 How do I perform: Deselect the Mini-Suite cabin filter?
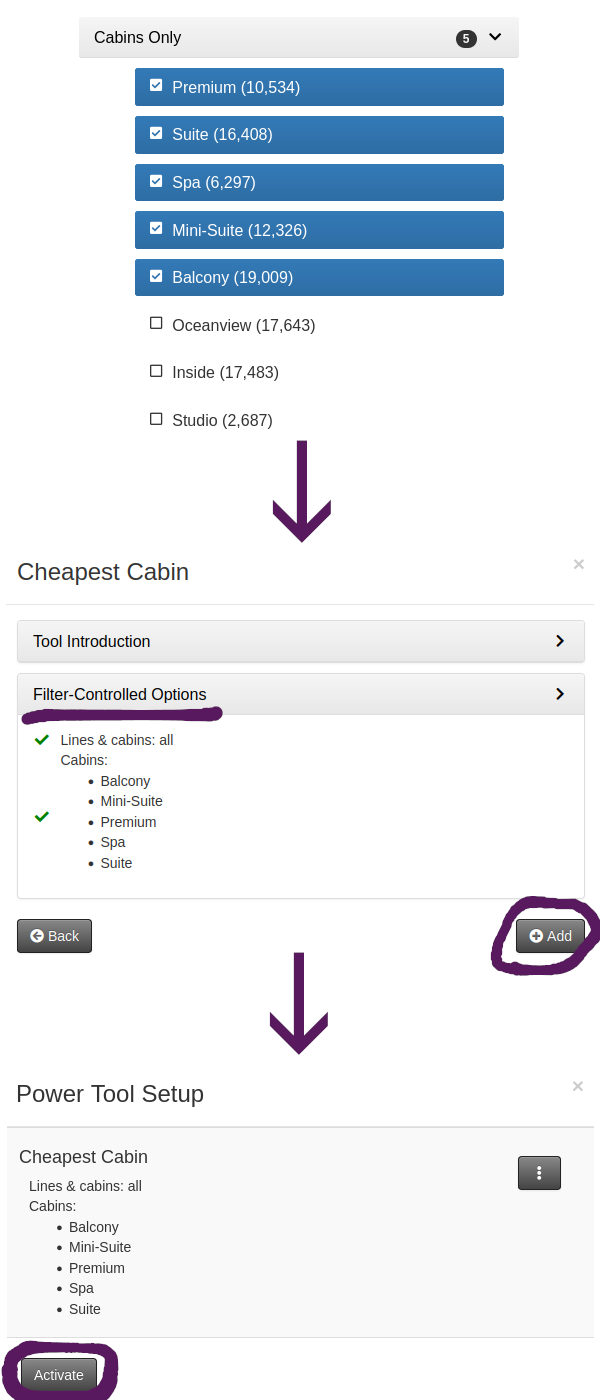(x=156, y=229)
